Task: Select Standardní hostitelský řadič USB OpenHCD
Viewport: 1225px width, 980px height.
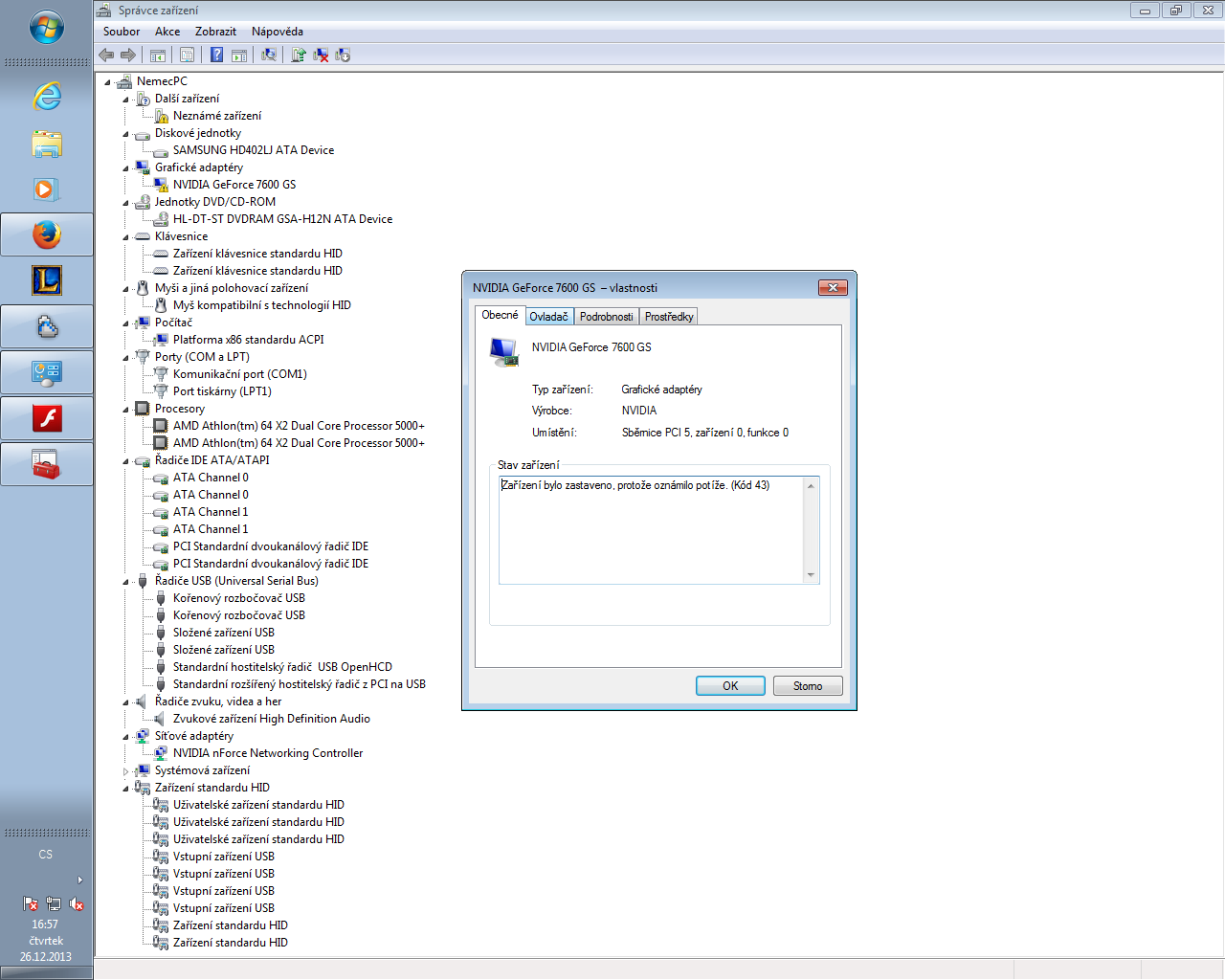Action: coord(282,667)
